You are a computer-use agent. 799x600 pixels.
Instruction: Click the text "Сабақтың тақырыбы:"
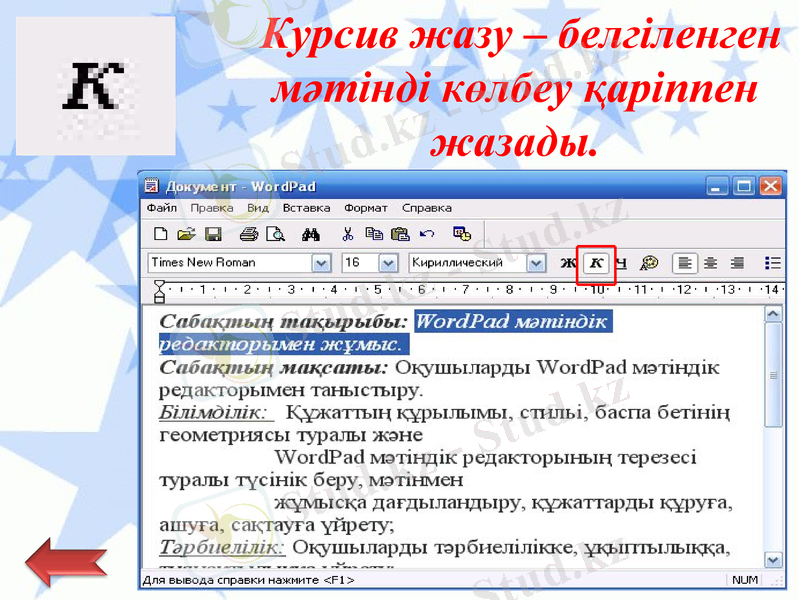pos(283,321)
